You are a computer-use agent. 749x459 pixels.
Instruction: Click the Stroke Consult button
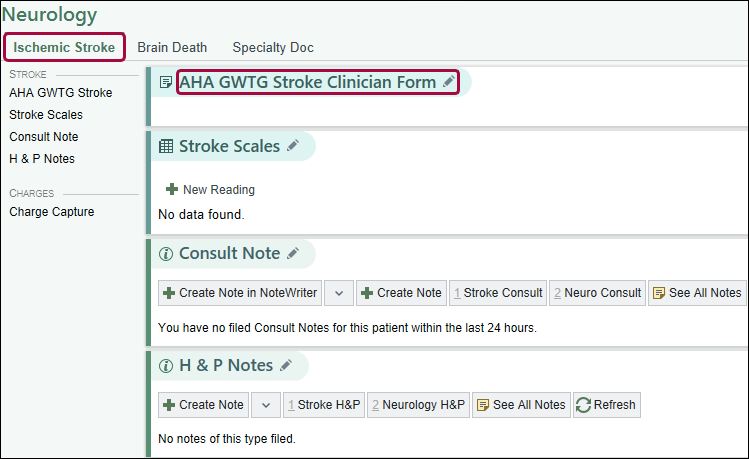[498, 293]
